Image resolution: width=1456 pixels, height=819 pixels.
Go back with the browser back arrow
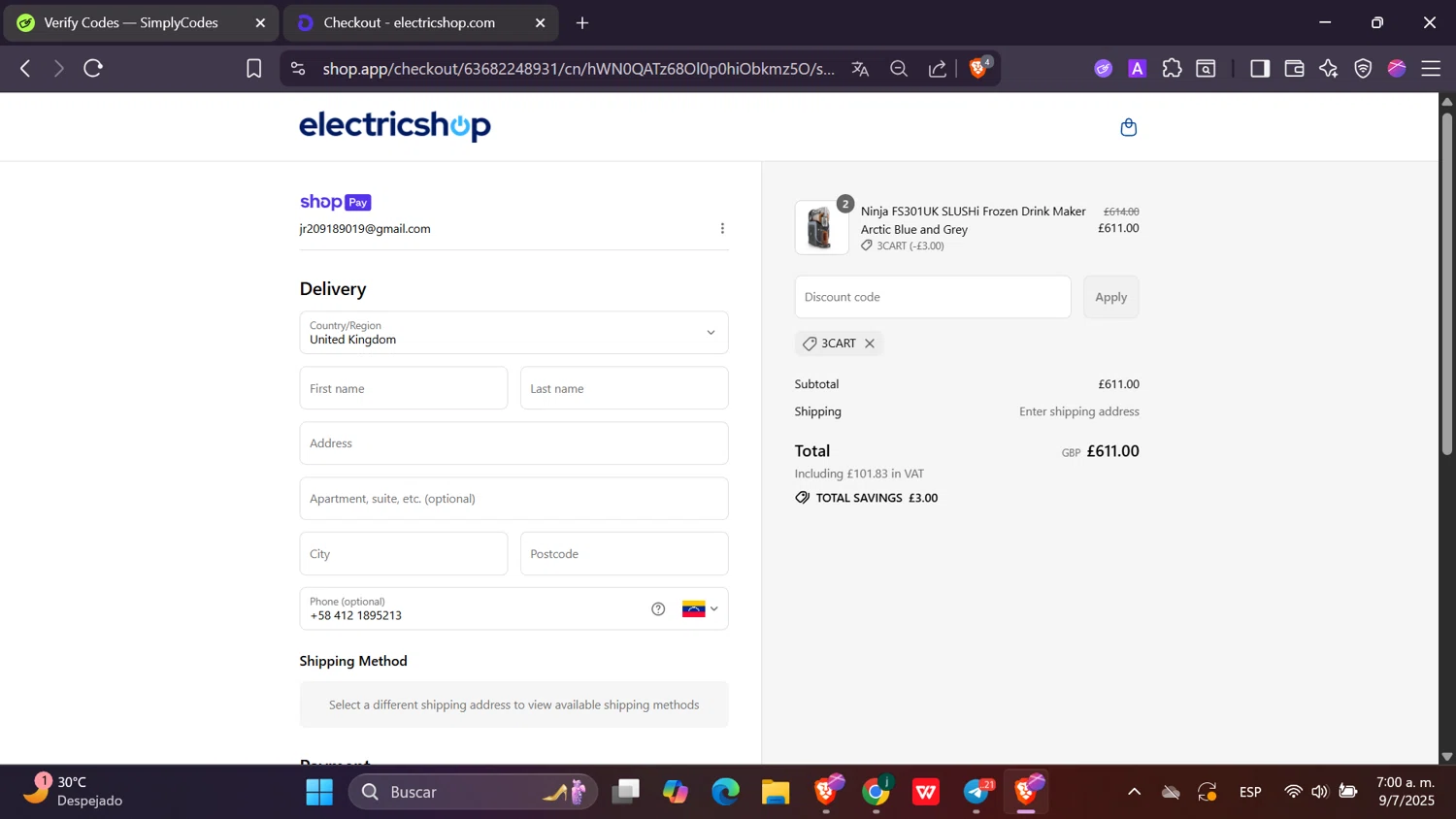[x=25, y=68]
